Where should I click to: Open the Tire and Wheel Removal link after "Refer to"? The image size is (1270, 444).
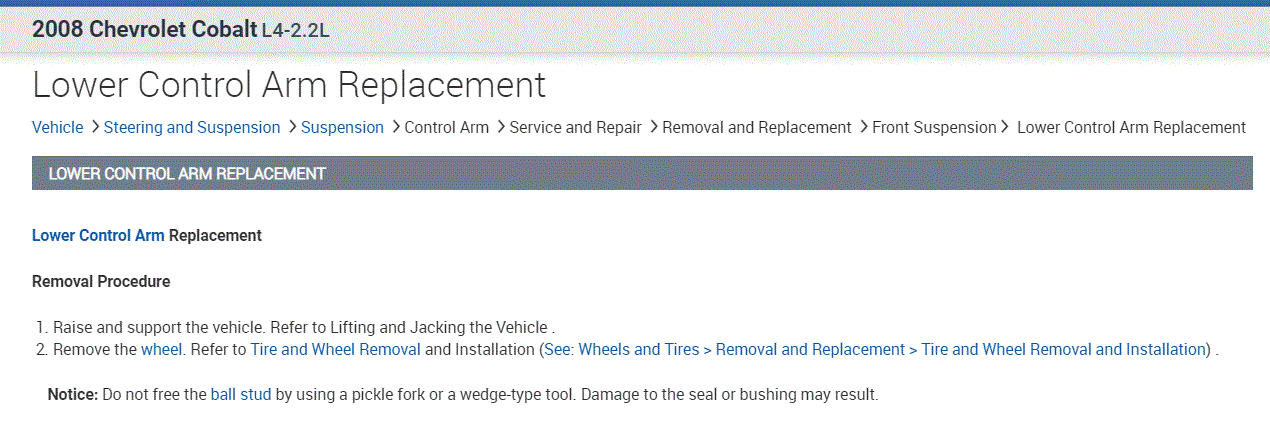pos(335,350)
